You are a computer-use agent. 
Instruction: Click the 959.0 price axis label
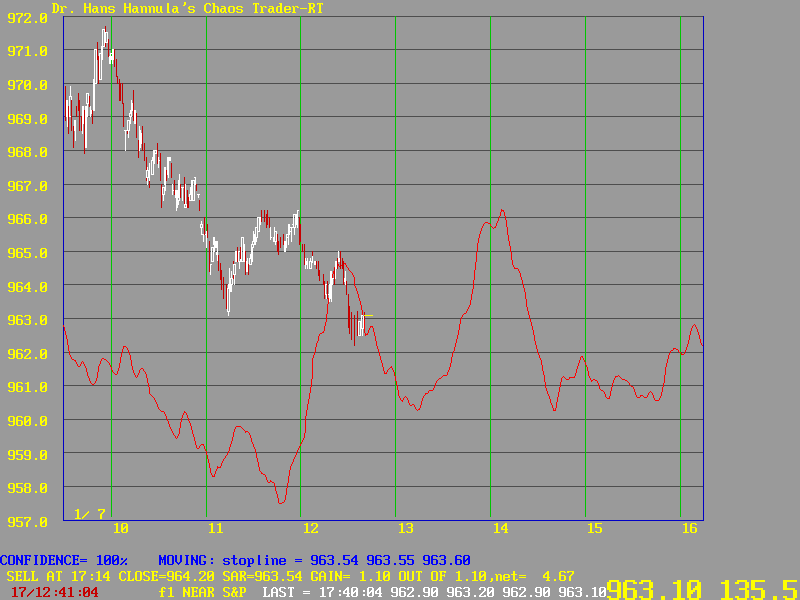(x=27, y=455)
